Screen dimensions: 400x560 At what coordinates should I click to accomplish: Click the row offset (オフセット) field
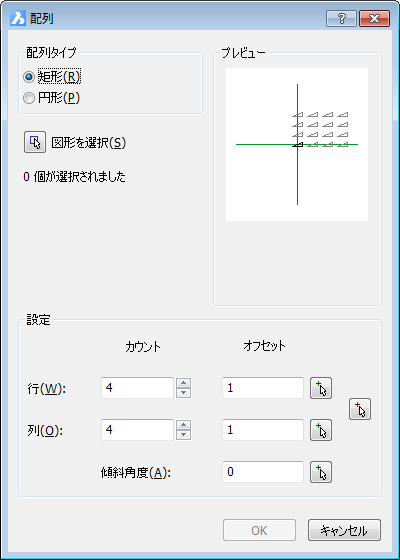point(263,388)
